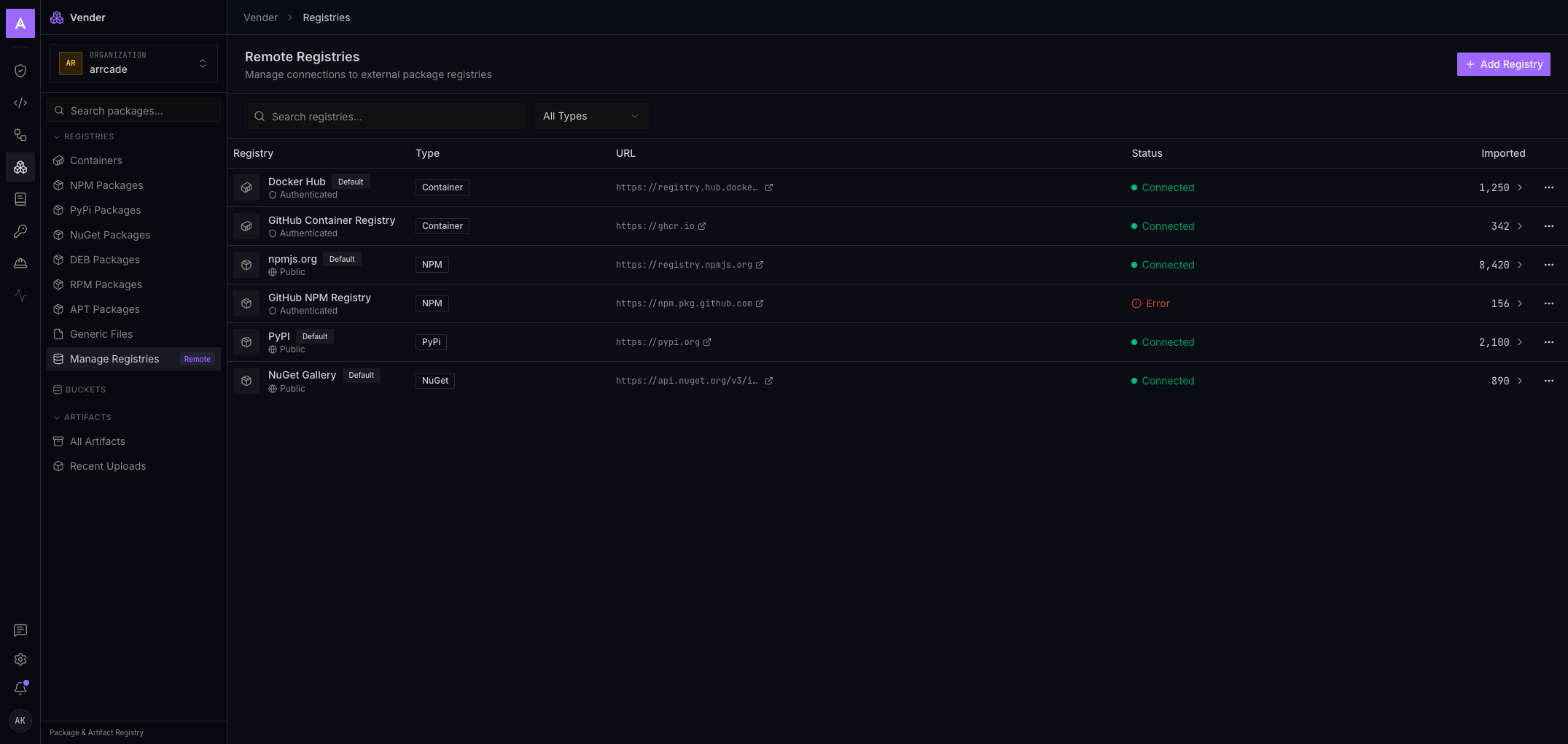Click the purple A logo in the rail
The image size is (1568, 744).
point(20,23)
